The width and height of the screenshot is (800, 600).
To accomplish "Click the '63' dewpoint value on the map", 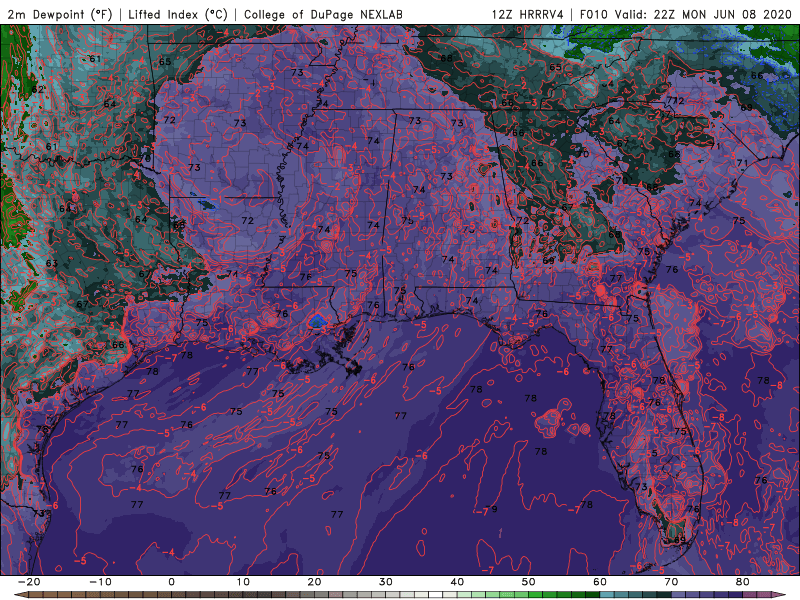I will tap(52, 263).
